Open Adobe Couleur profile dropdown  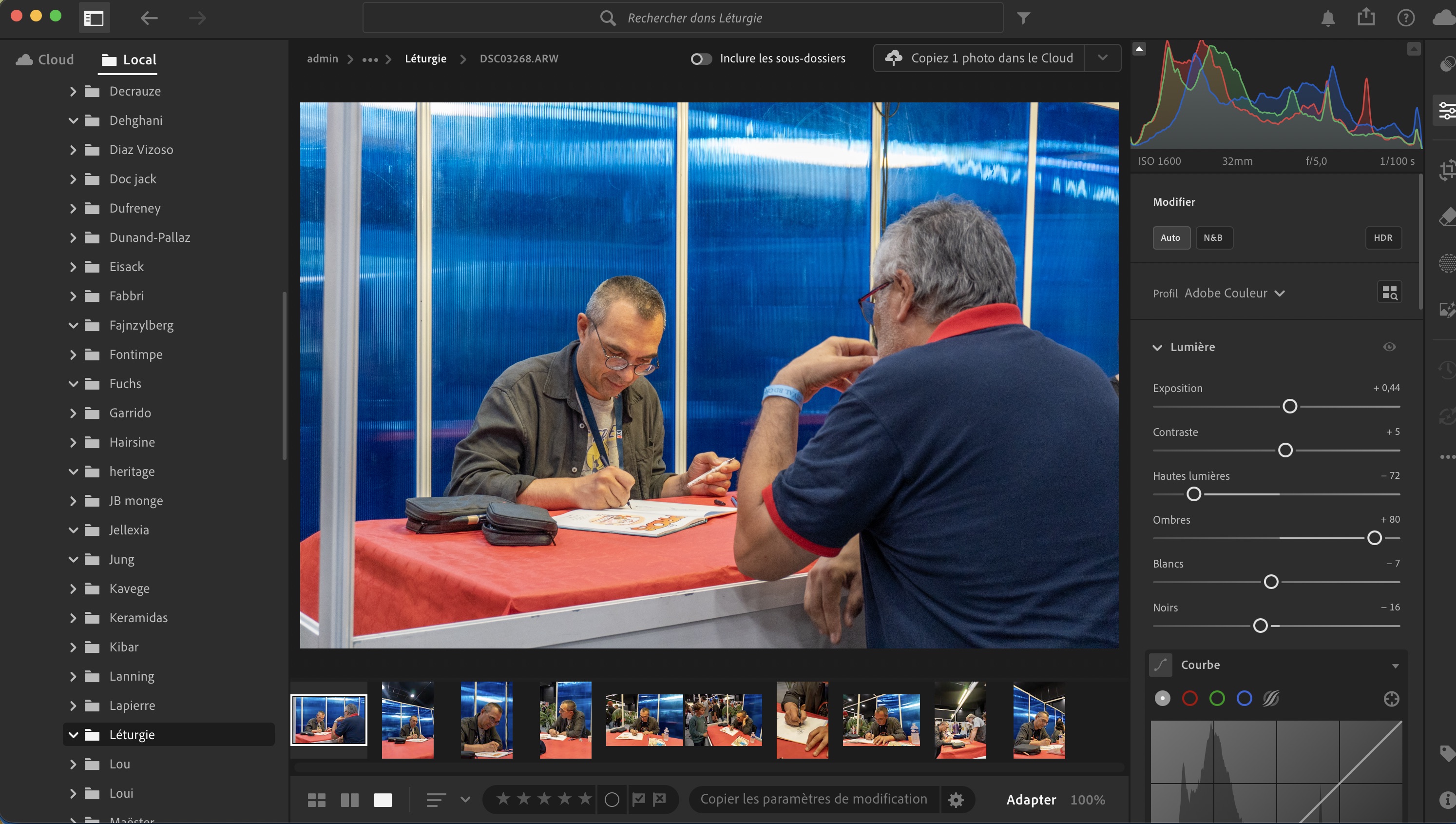coord(1234,293)
